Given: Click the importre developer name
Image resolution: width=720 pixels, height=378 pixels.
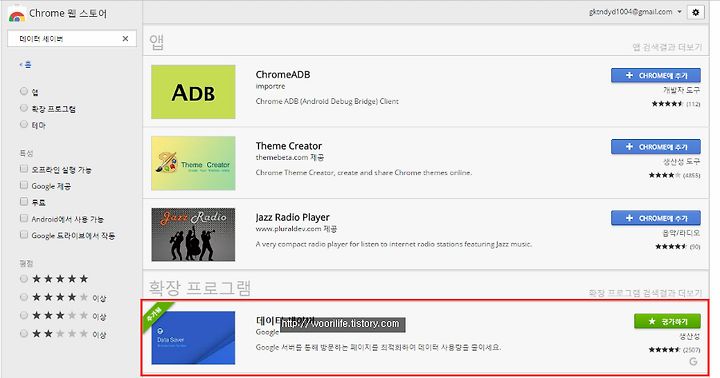Looking at the screenshot, I should (270, 86).
